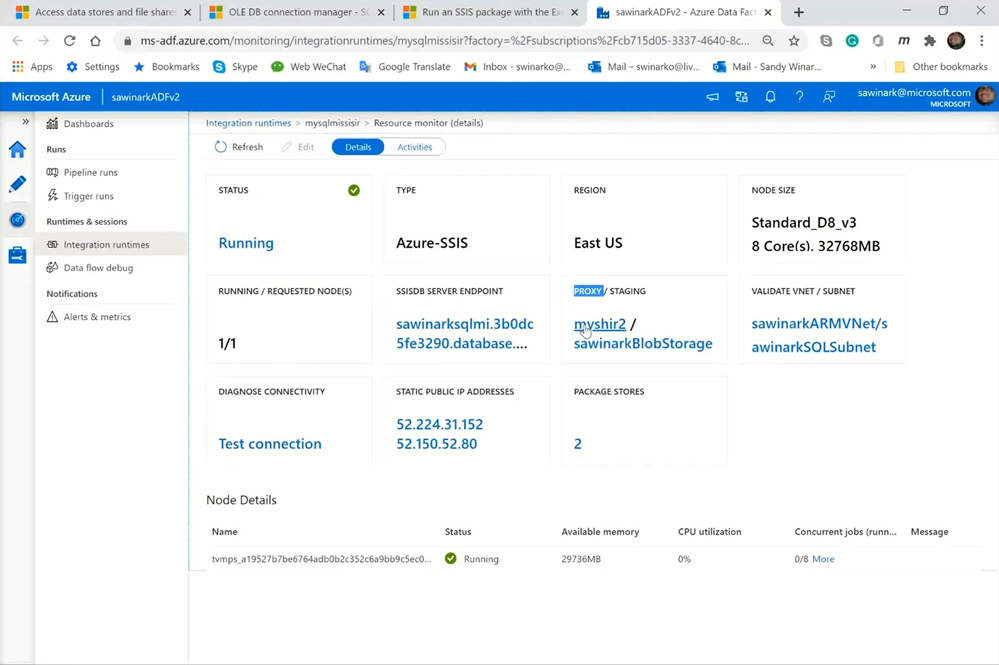This screenshot has width=999, height=665.
Task: Open the myshir2 proxy link
Action: [600, 324]
